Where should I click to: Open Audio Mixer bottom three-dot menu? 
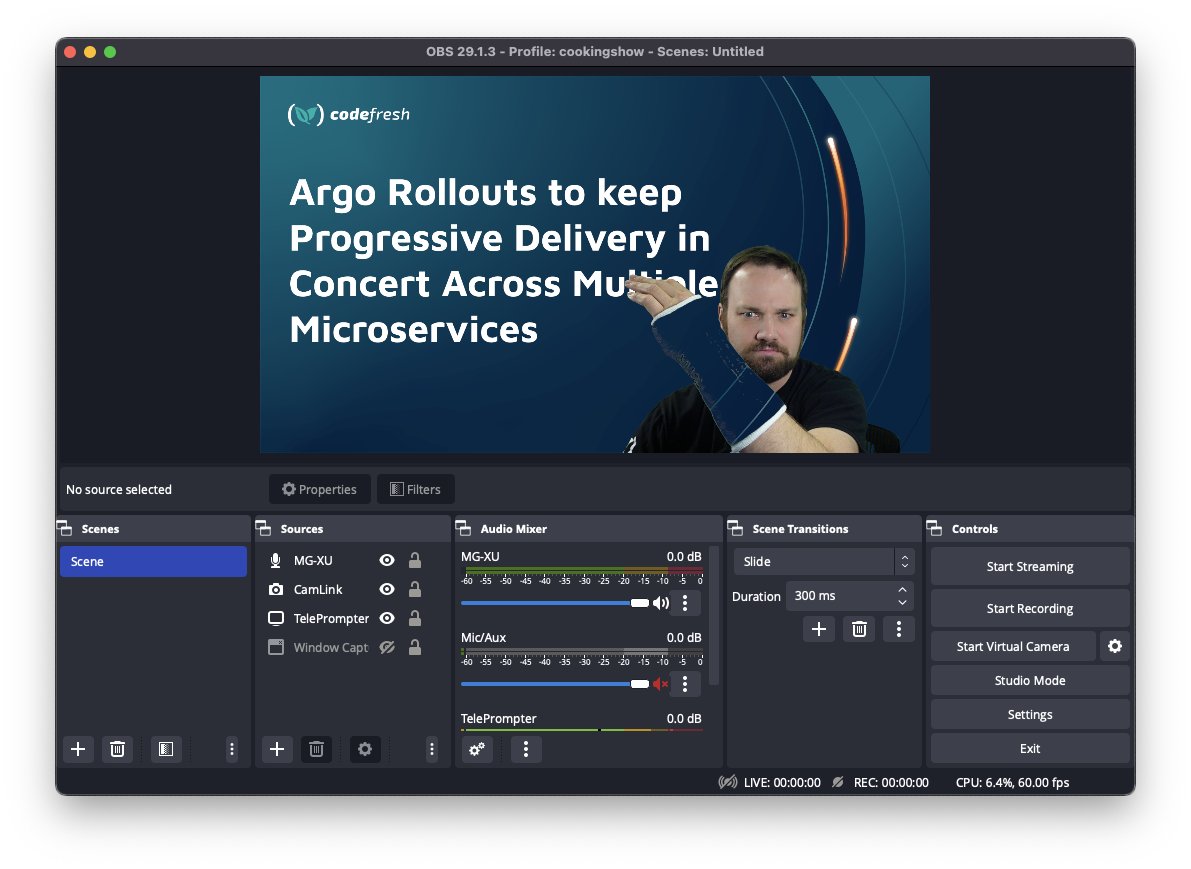pos(526,749)
